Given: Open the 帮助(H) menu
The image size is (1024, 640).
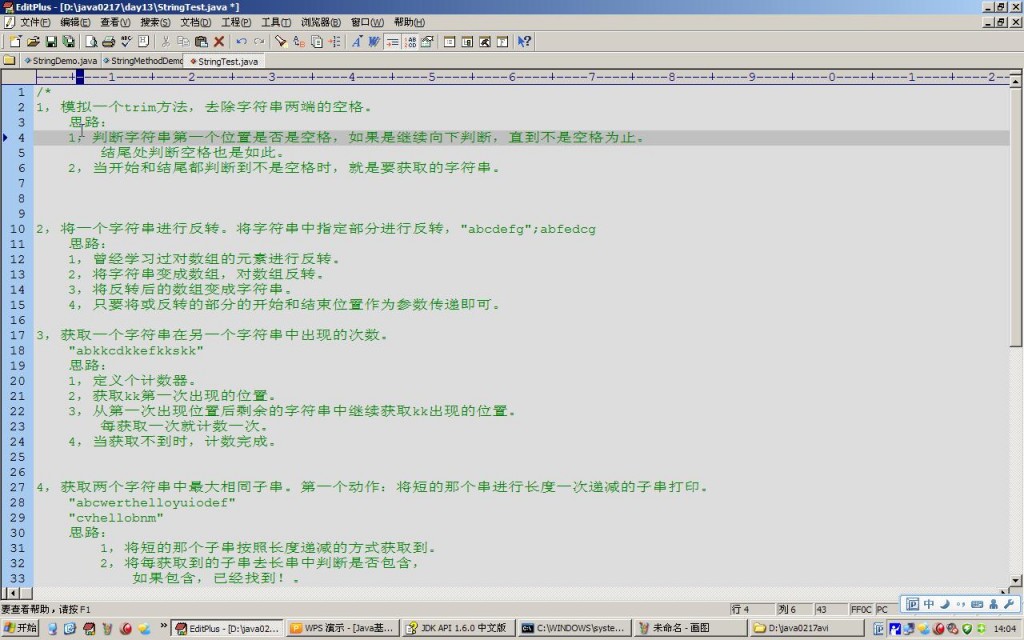Looking at the screenshot, I should point(409,22).
